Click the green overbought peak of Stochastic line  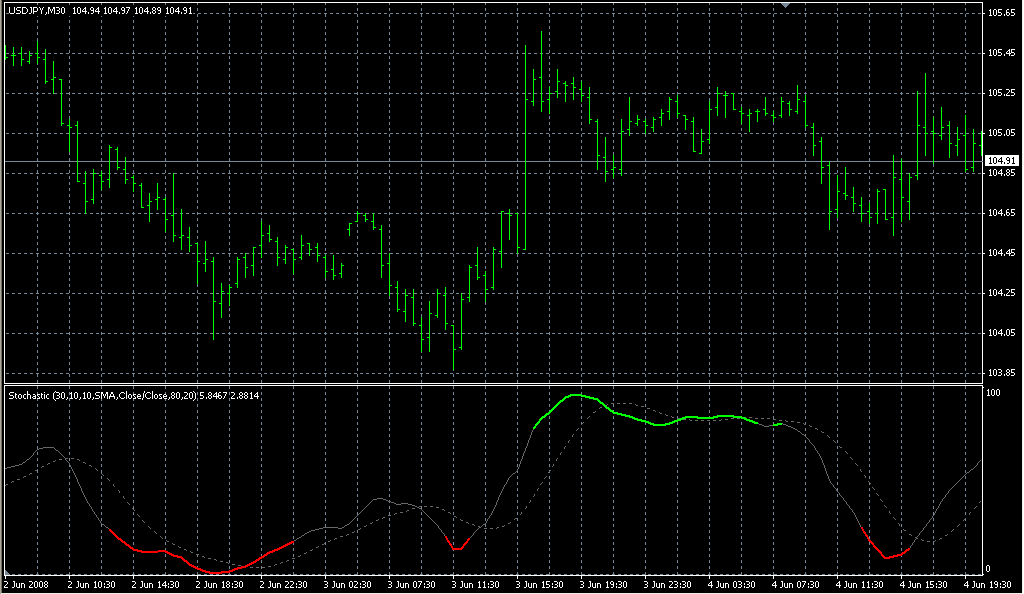click(577, 396)
